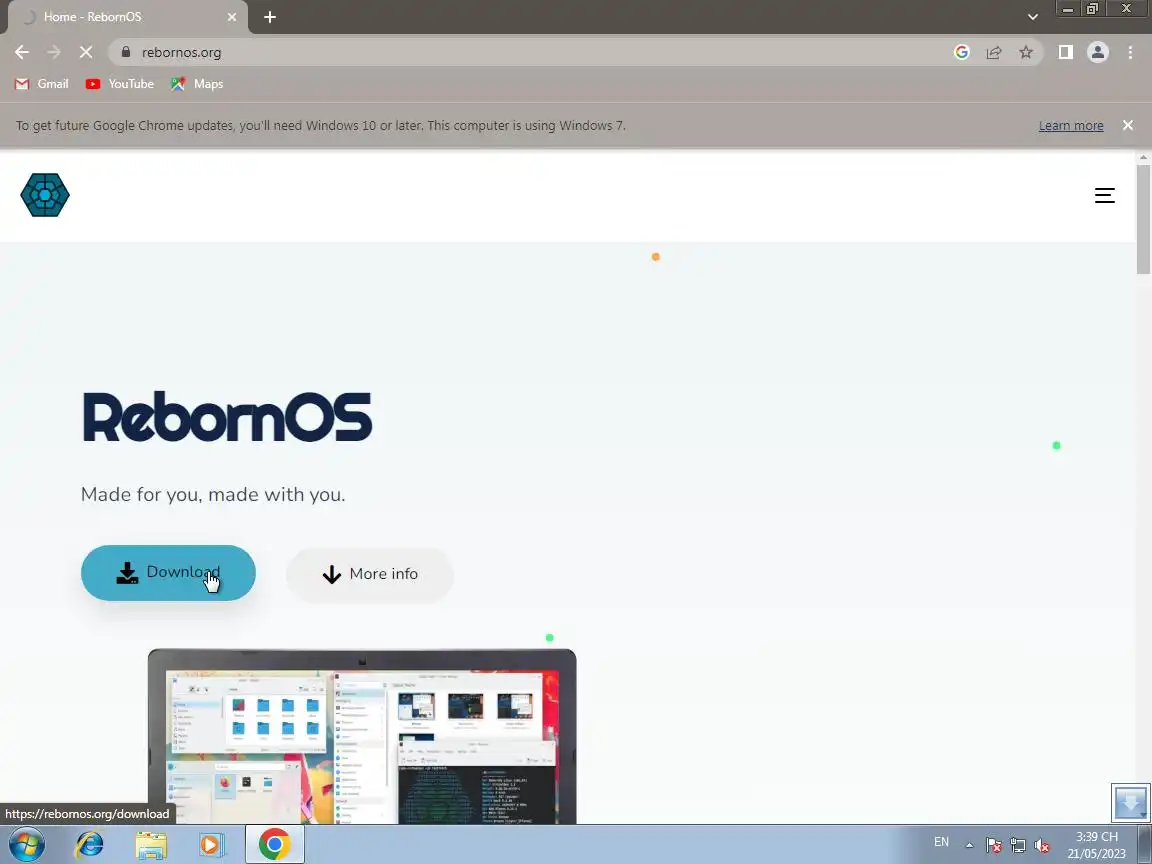Stop loading the page
1152x864 pixels.
(x=86, y=52)
